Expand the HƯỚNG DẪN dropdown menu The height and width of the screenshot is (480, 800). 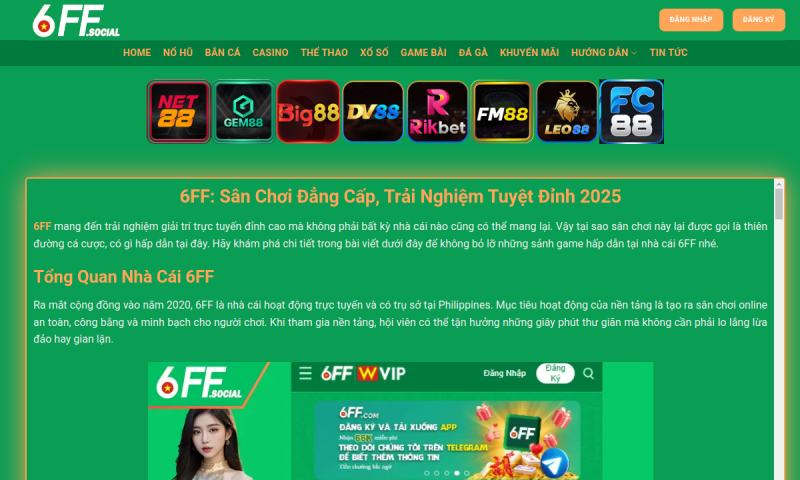[x=604, y=53]
